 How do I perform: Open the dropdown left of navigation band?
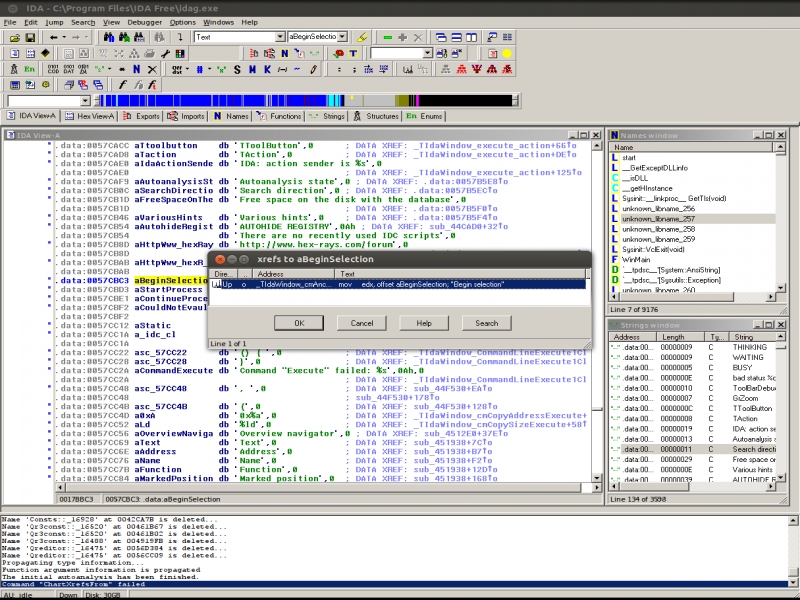[x=85, y=101]
